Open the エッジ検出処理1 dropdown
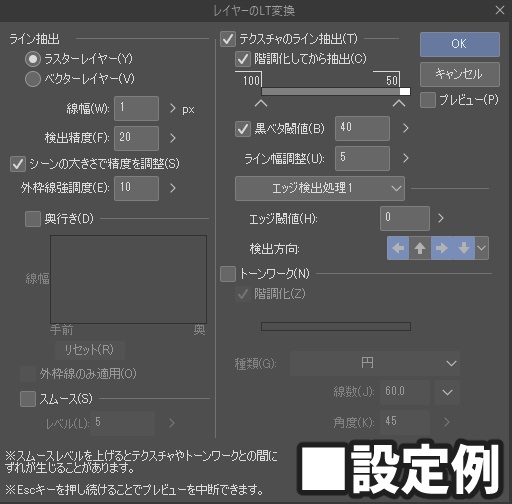512x504 pixels. (x=320, y=188)
